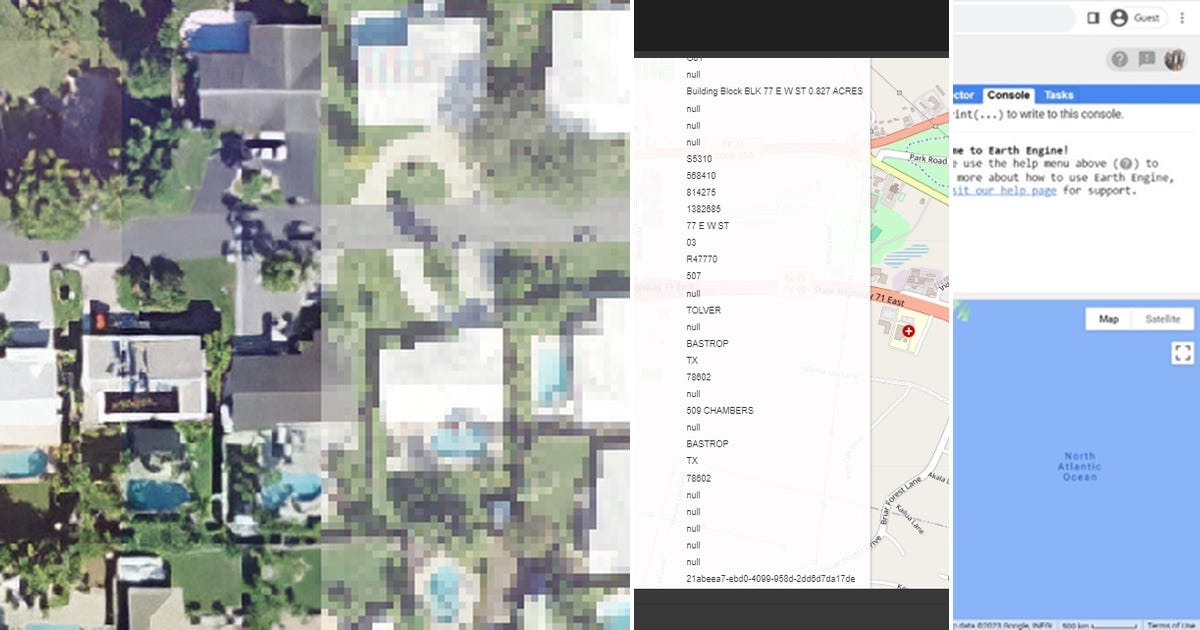This screenshot has width=1200, height=630.
Task: Open the feedback icon in Earth Engine
Action: pyautogui.click(x=1147, y=59)
